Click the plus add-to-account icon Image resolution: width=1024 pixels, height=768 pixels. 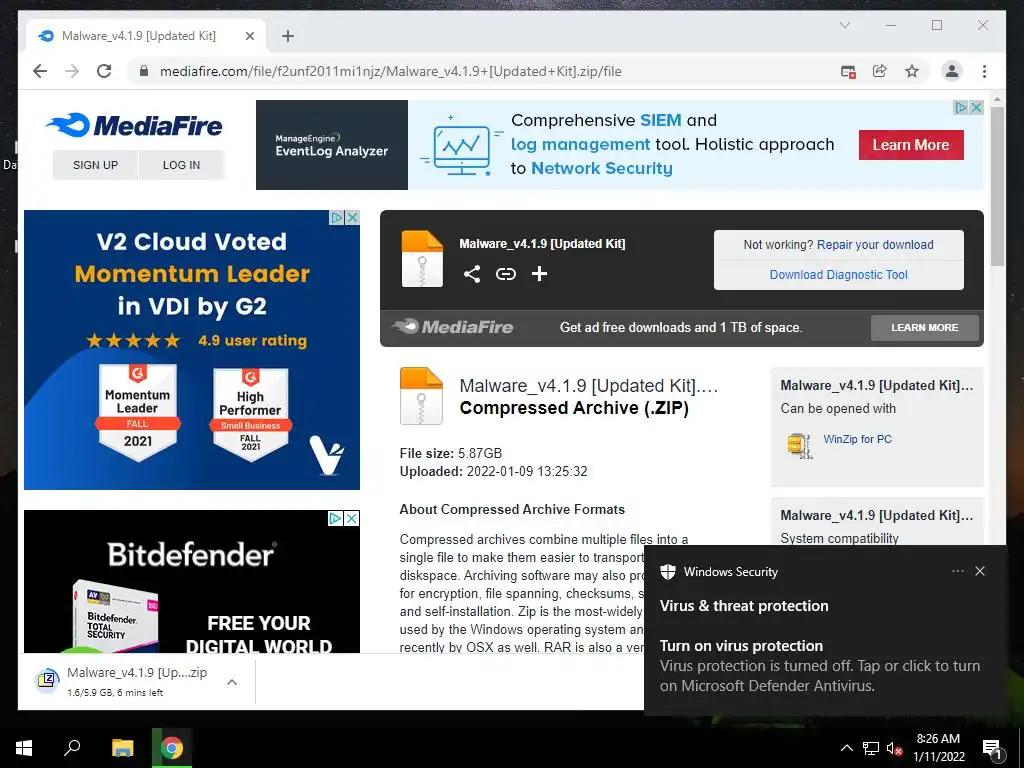(539, 274)
